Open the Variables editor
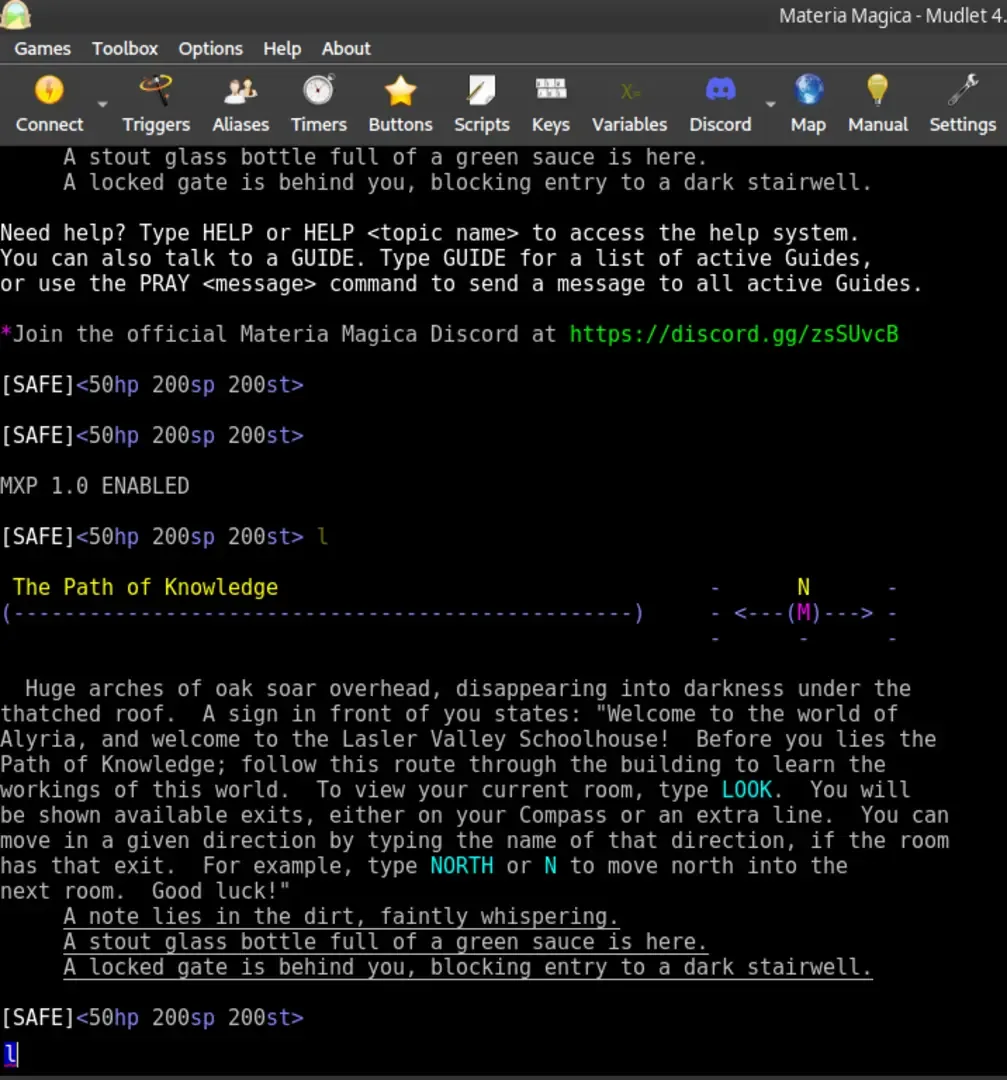The image size is (1007, 1080). coord(629,104)
